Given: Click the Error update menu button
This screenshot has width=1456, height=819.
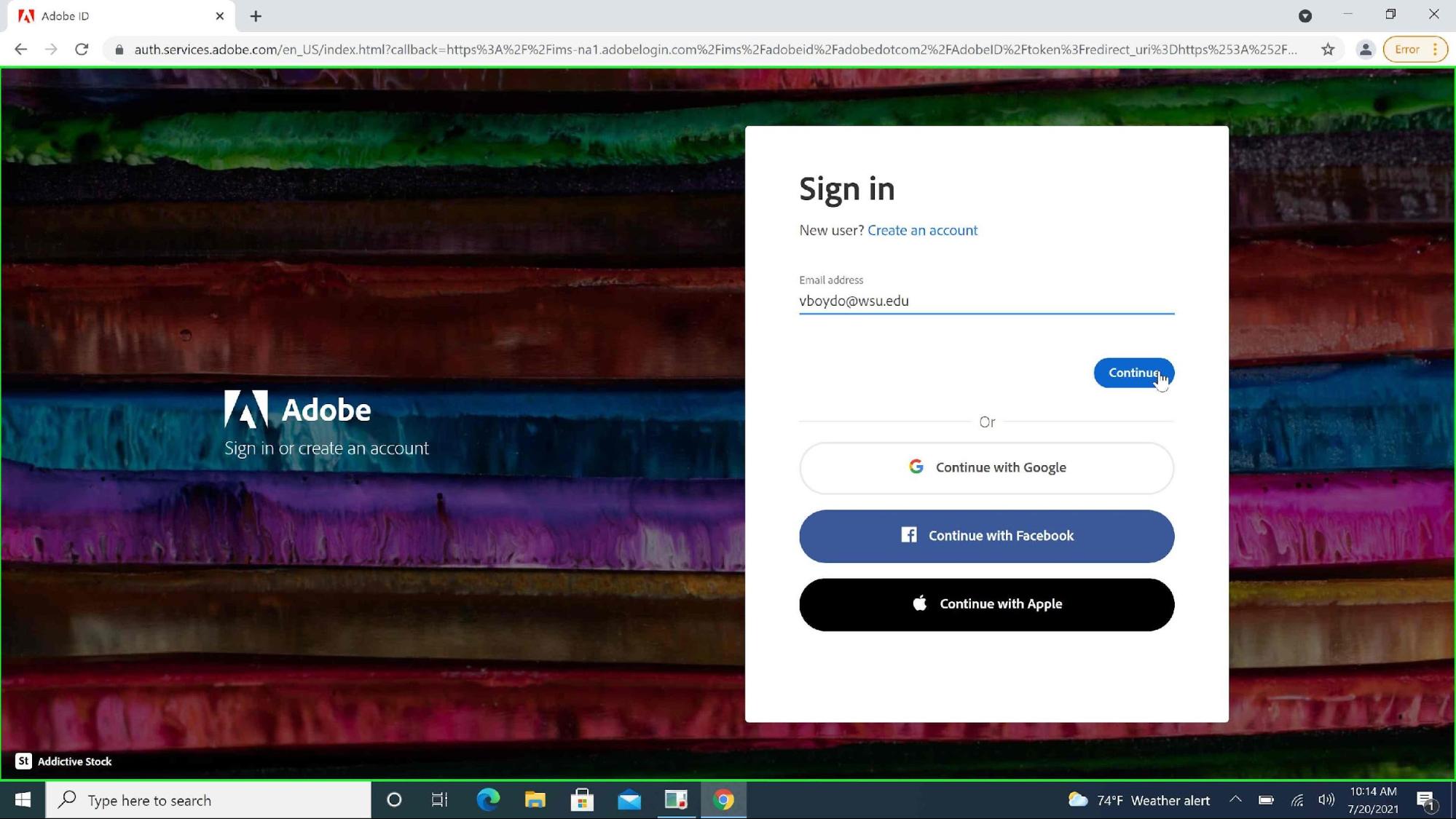Looking at the screenshot, I should pyautogui.click(x=1414, y=50).
